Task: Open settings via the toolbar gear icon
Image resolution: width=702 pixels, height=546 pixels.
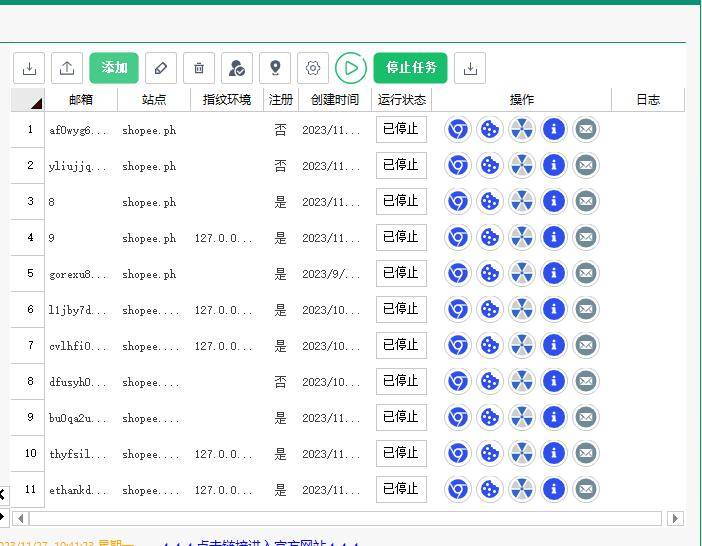Action: click(313, 68)
